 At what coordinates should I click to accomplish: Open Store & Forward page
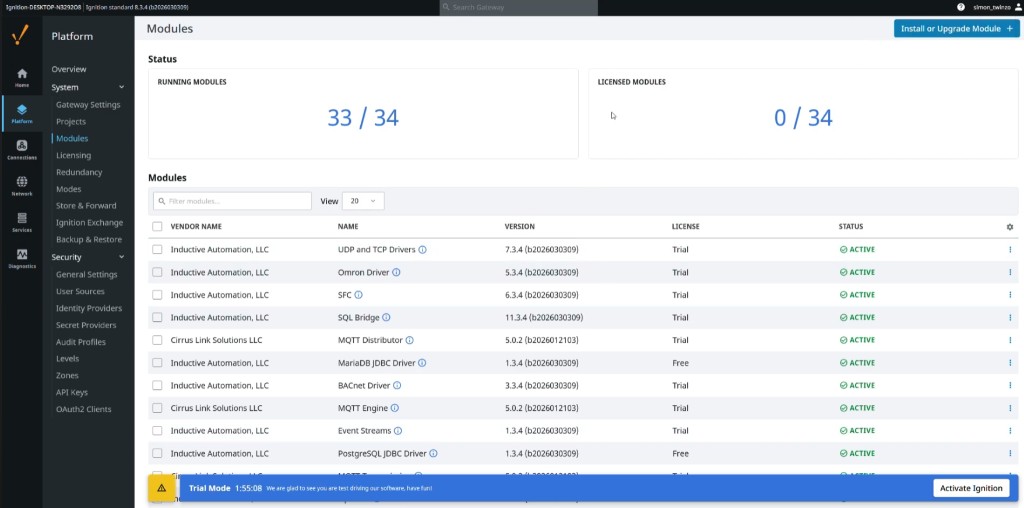click(86, 206)
